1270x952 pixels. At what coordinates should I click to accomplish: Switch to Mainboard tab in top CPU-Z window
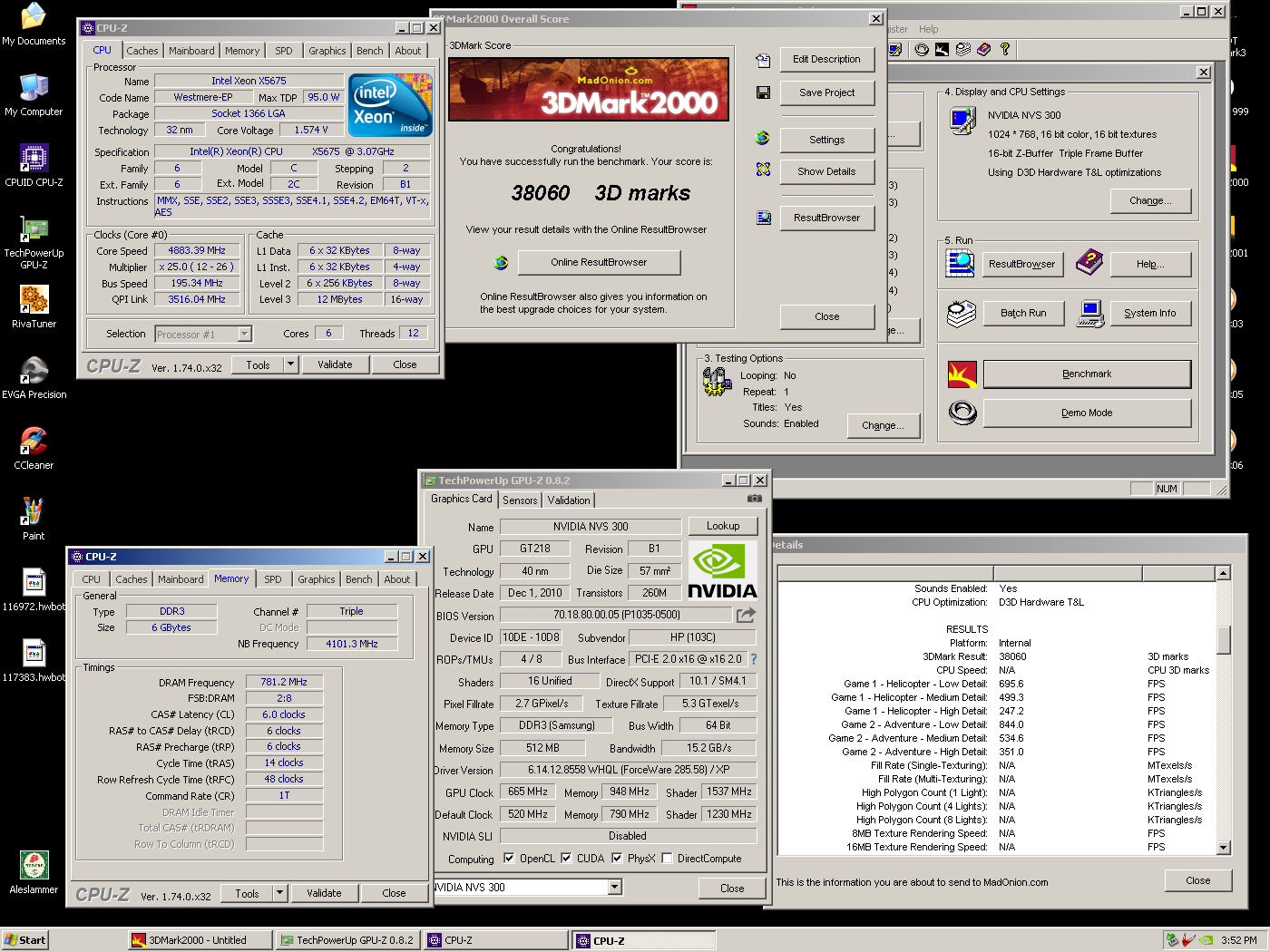pos(191,51)
